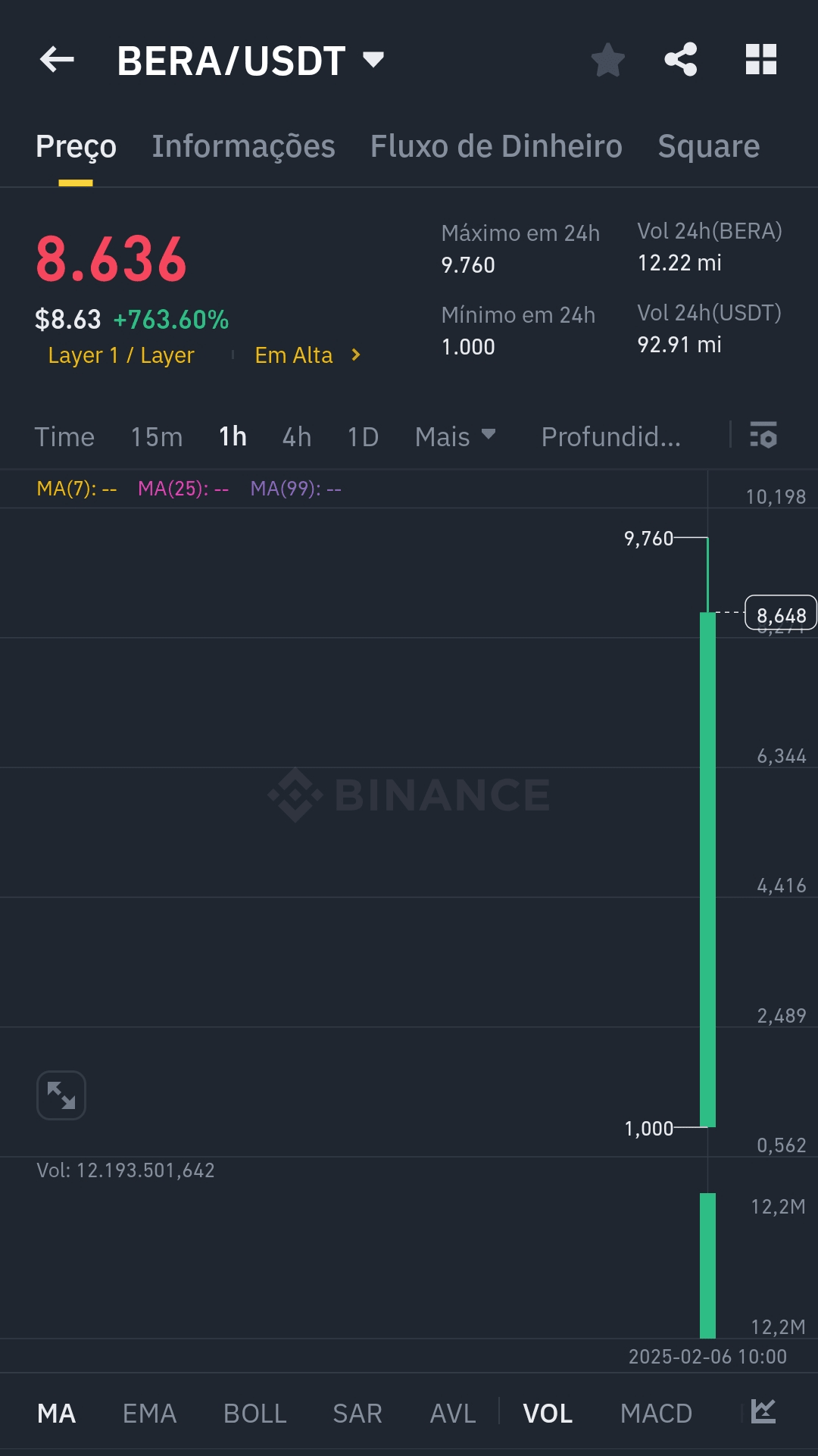Tap the 9,760 high price label

coord(648,539)
